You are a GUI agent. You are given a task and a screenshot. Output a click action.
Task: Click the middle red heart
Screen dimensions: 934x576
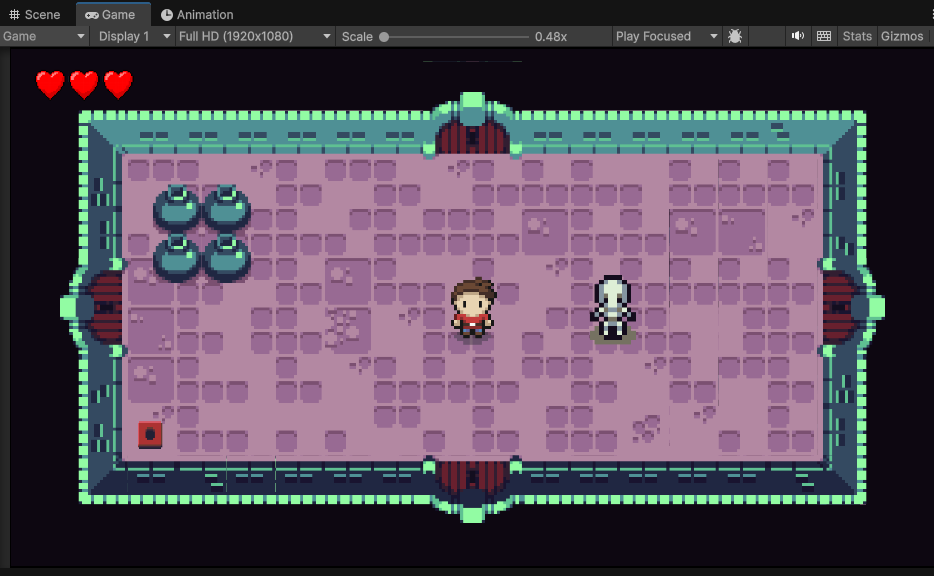pyautogui.click(x=84, y=85)
